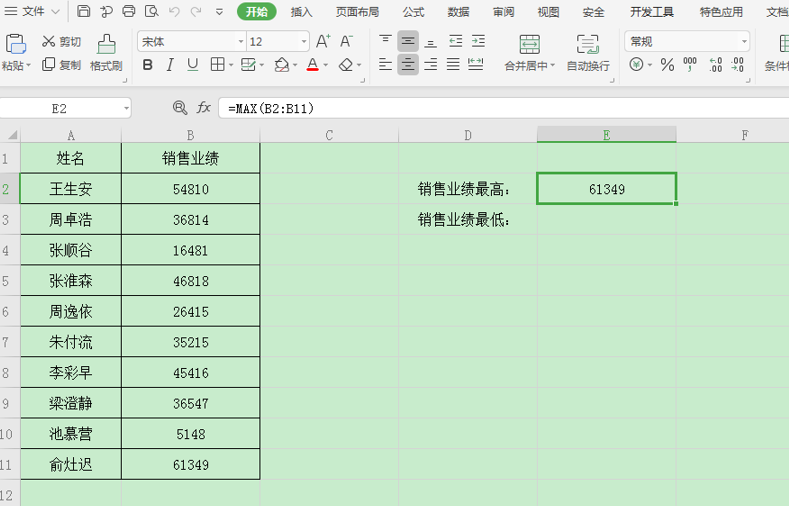789x506 pixels.
Task: Apply thousands separator format
Action: coord(690,64)
